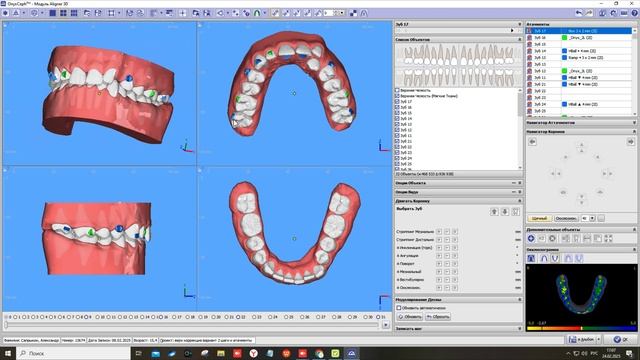Click minus button in Поворот row
The width and height of the screenshot is (640, 360).
tap(447, 264)
